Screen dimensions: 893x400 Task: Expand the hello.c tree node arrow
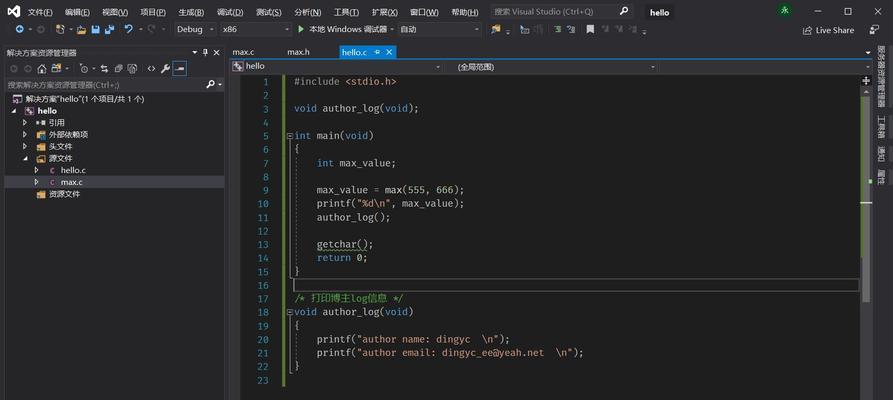[x=36, y=170]
